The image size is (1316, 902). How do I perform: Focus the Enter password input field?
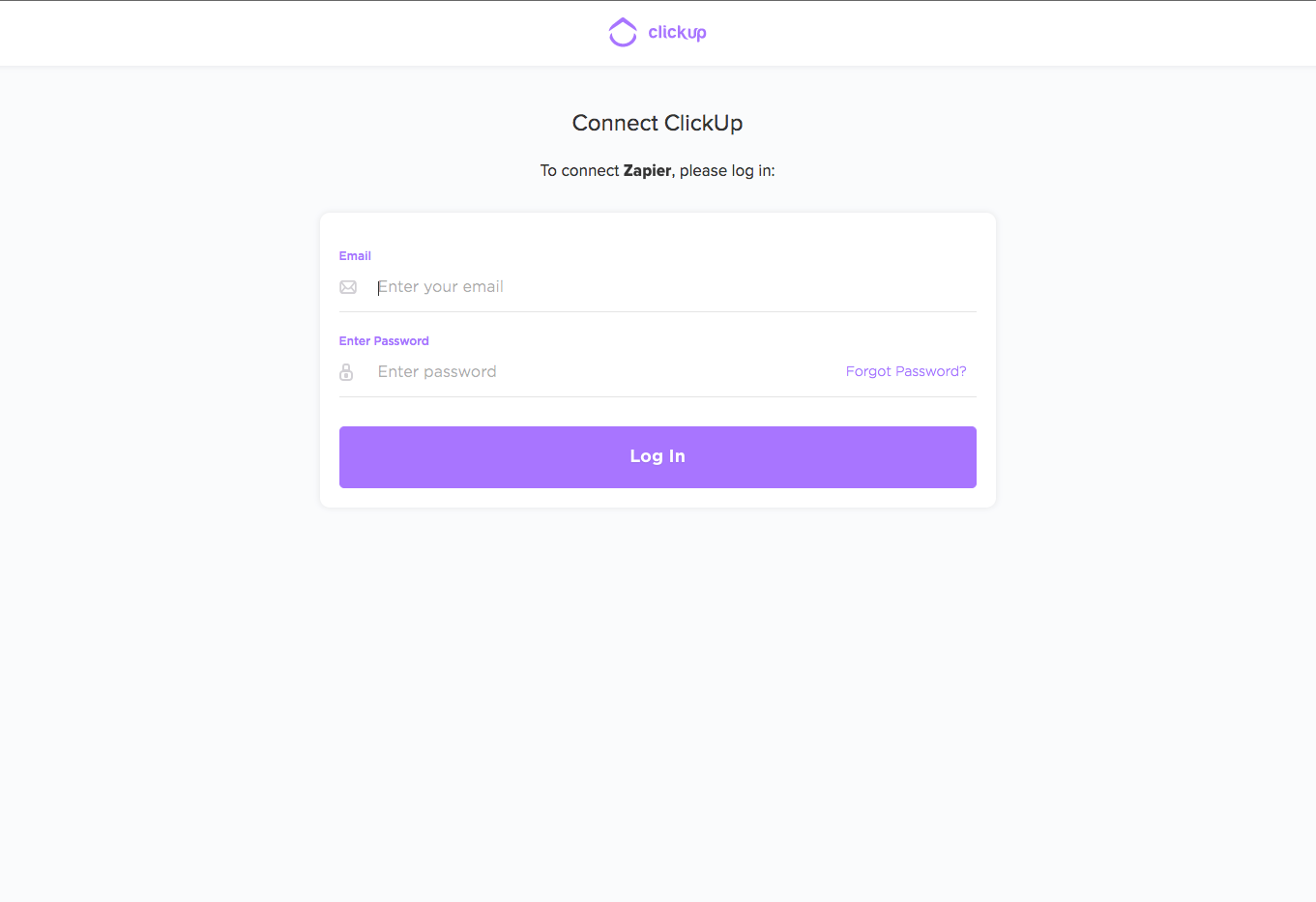[x=604, y=372]
